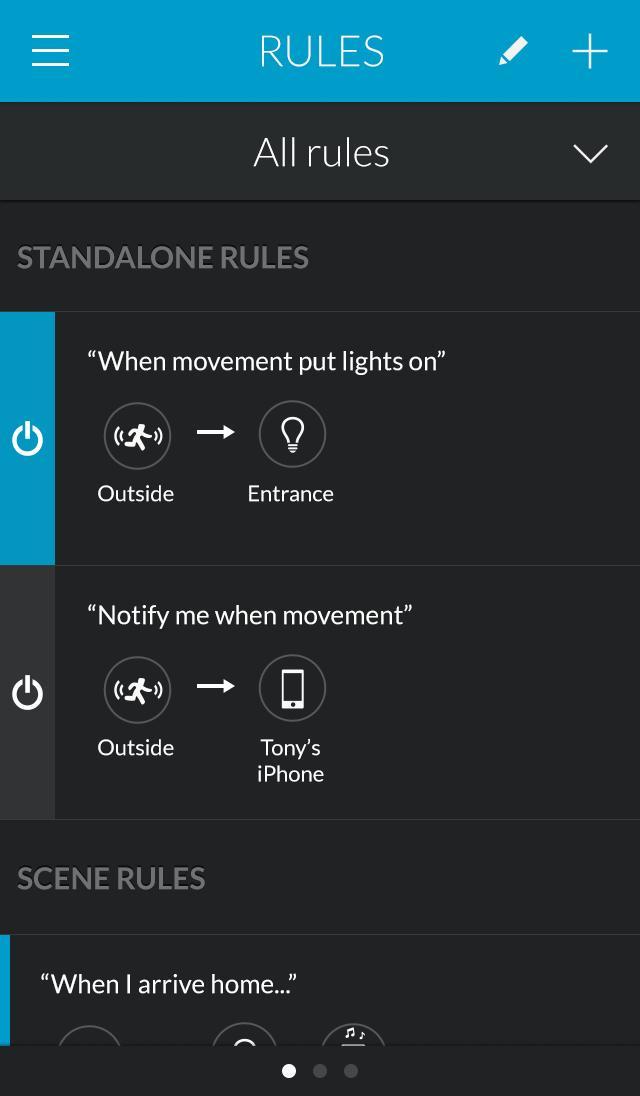This screenshot has width=640, height=1096.
Task: Open the rules category selector chevron
Action: 590,153
